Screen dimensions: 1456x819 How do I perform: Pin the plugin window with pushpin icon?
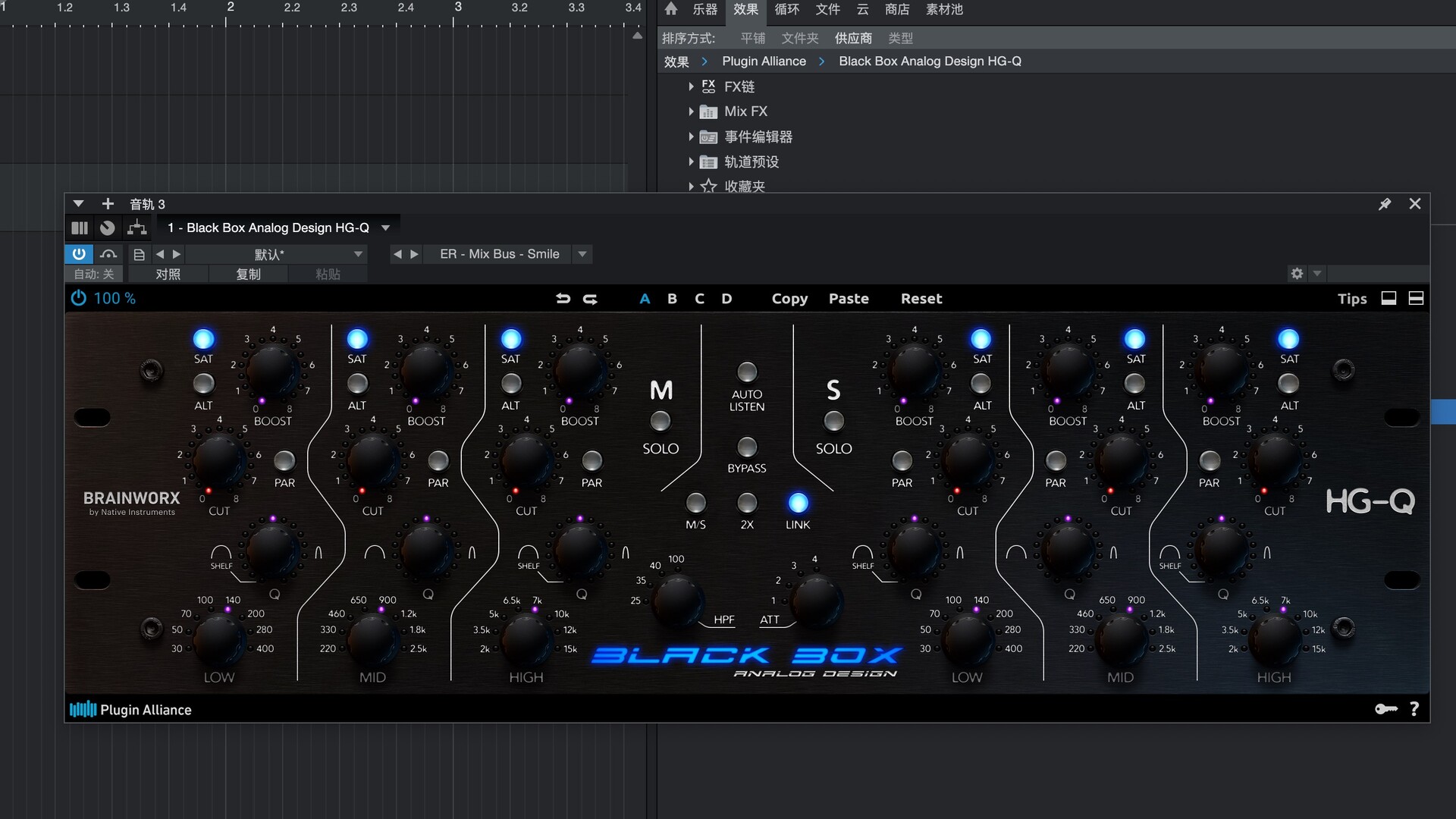click(x=1385, y=204)
